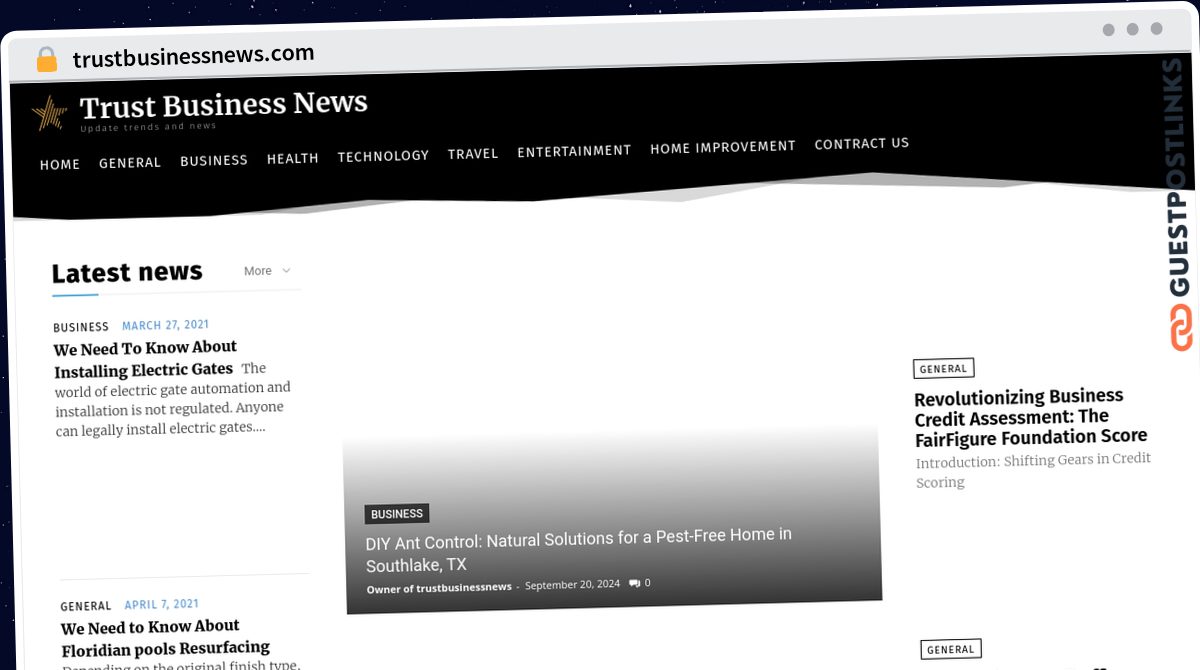Open the article We Need To Know About Installing Electric Gates
Viewport: 1200px width, 670px height.
click(x=146, y=358)
